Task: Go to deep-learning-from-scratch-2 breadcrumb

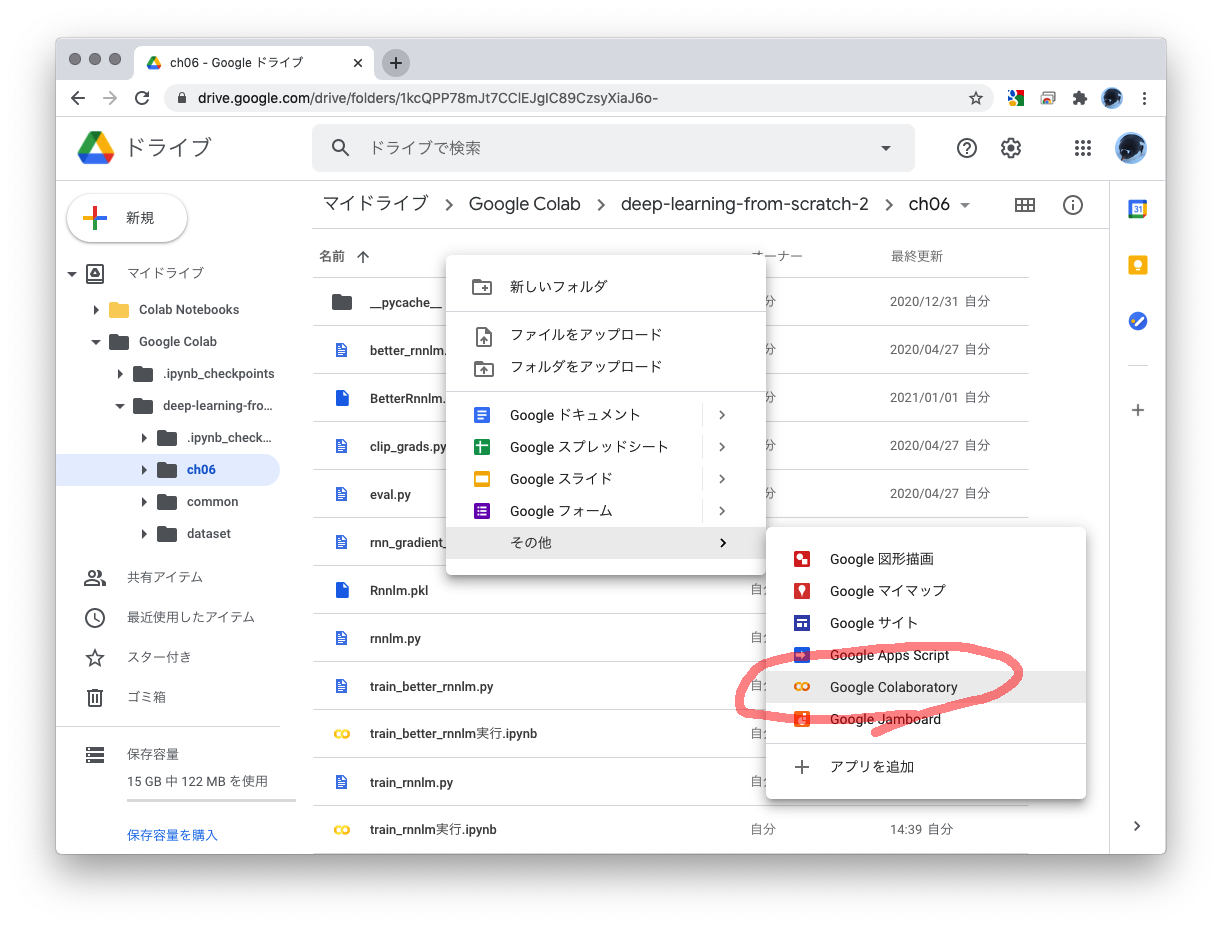Action: [x=745, y=204]
